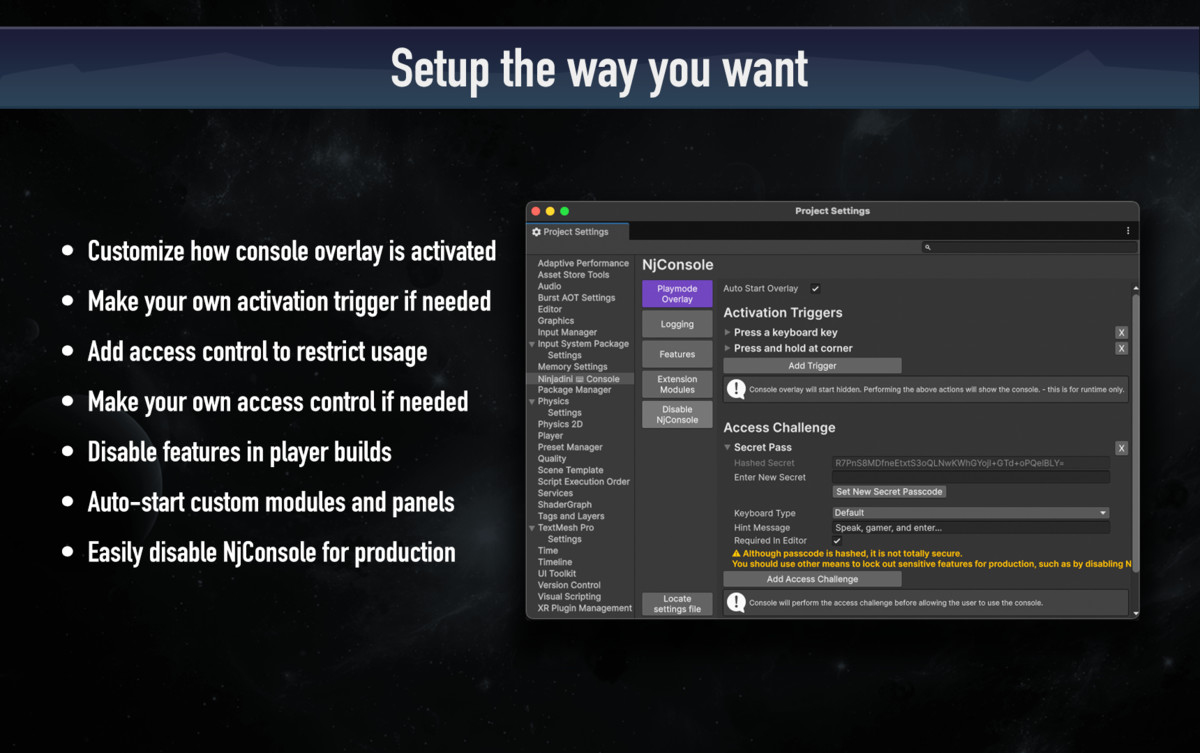Remove the Secret Pass access challenge
This screenshot has width=1200, height=753.
pos(1121,448)
